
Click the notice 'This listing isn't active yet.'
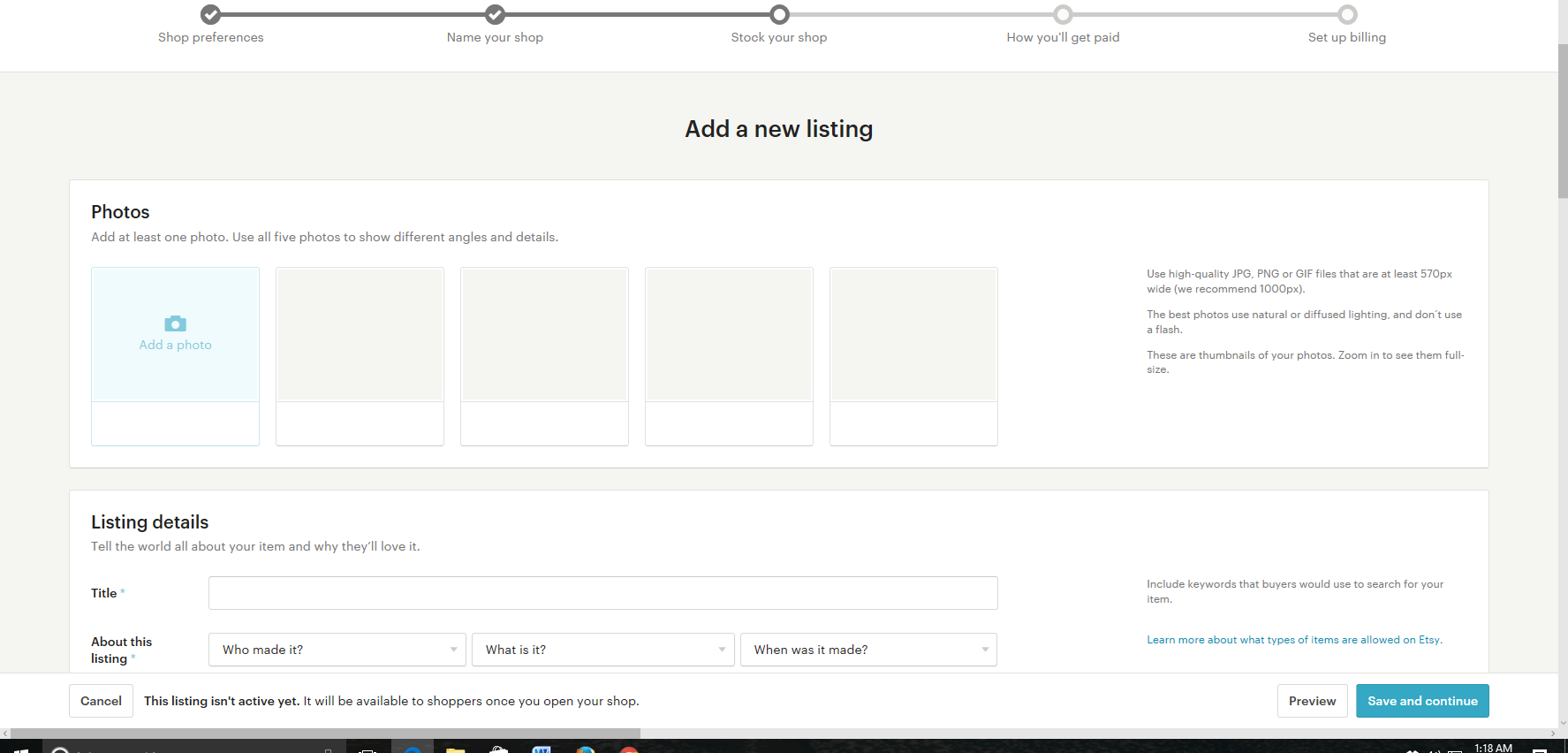coord(222,701)
